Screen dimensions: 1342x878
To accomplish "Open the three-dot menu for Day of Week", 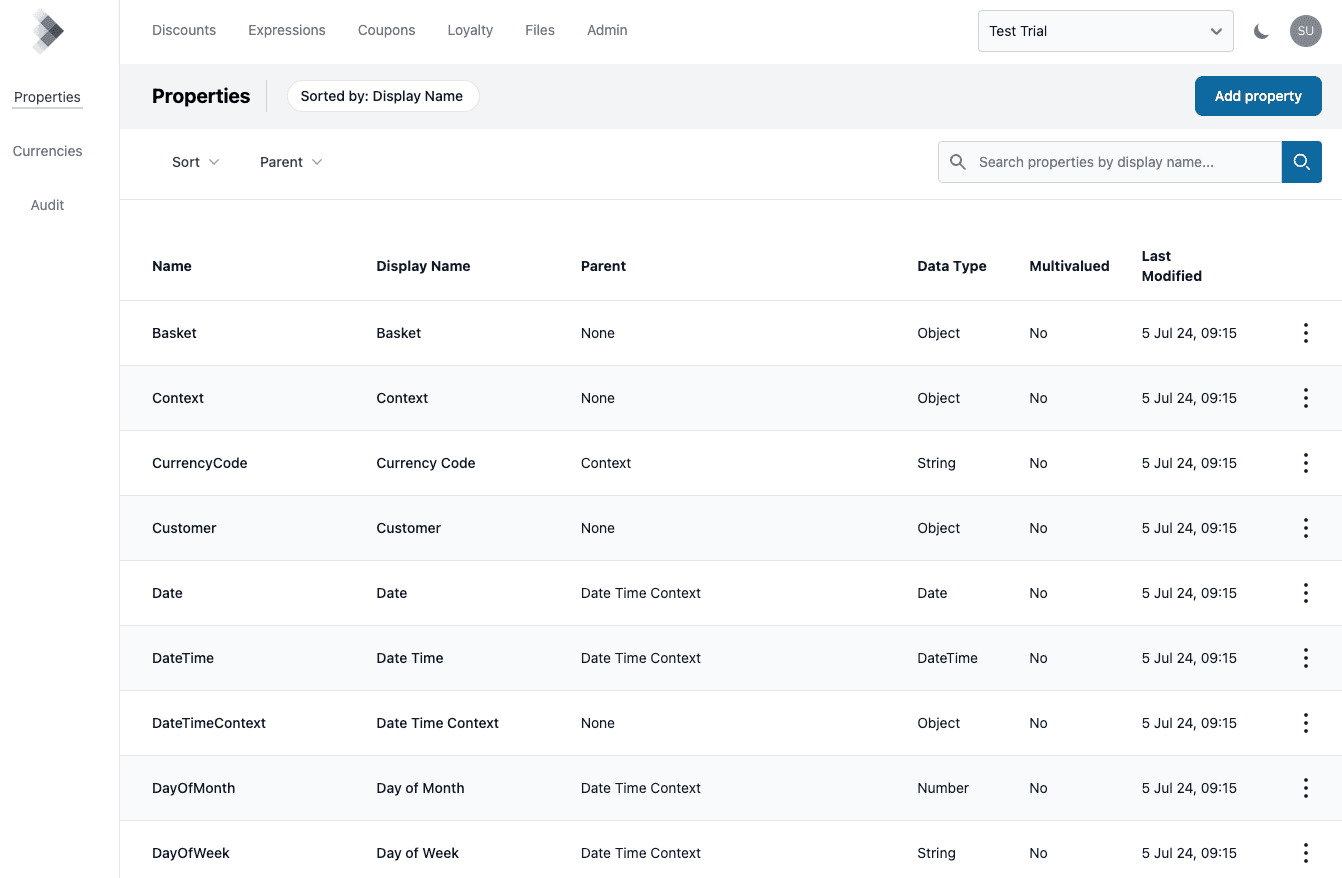I will pyautogui.click(x=1305, y=853).
